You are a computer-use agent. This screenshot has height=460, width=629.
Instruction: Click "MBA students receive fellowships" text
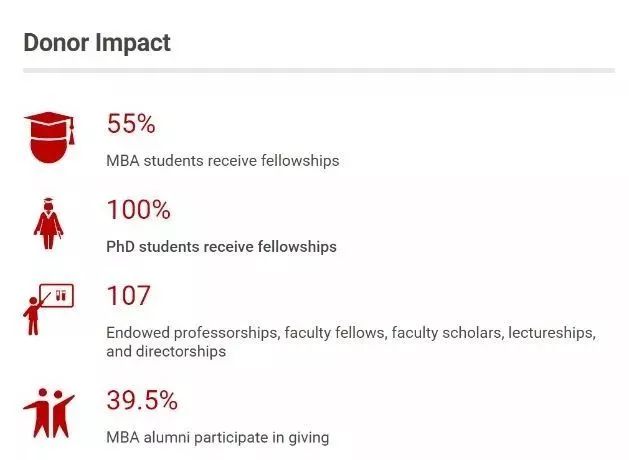223,161
